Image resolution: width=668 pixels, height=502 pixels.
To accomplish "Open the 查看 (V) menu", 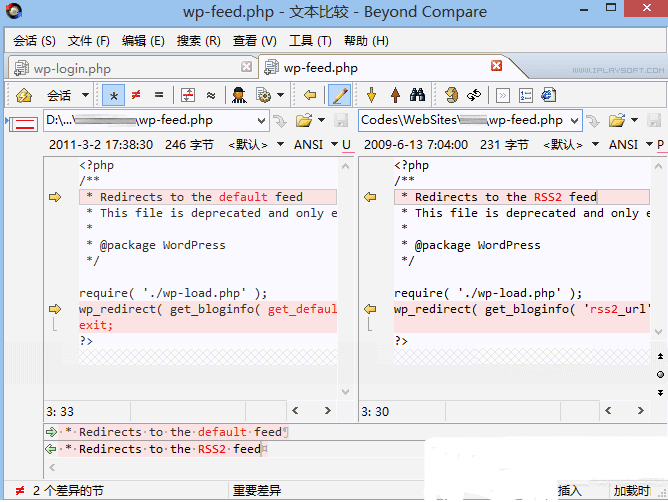I will tap(255, 41).
